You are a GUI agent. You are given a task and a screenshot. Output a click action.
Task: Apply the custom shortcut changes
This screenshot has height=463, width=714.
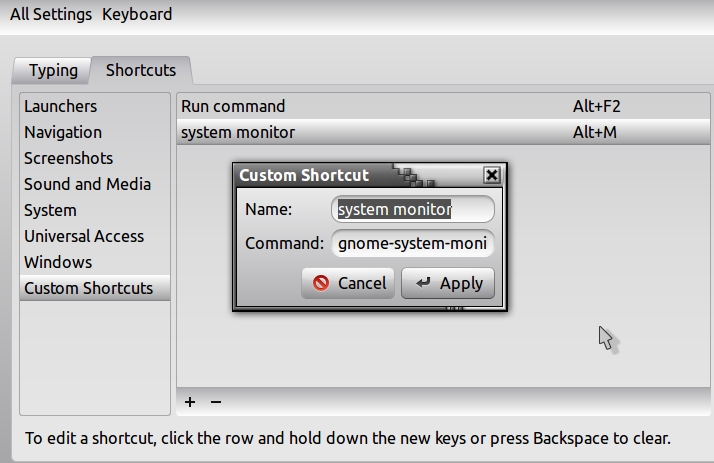[x=449, y=283]
